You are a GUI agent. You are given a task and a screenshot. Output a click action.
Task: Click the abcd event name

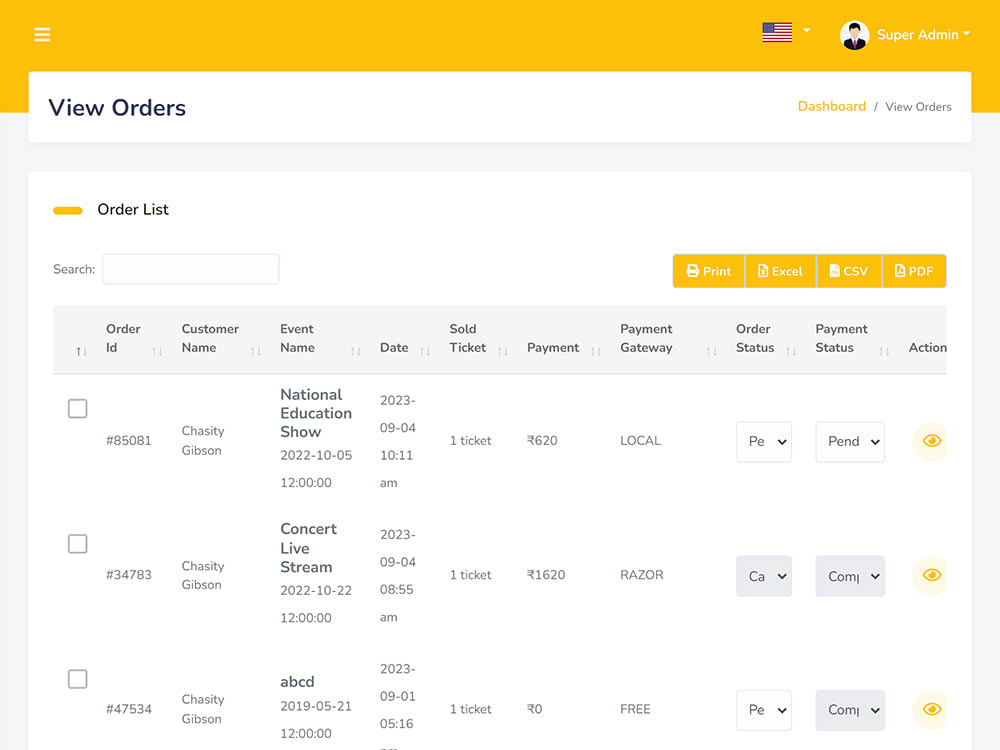297,682
